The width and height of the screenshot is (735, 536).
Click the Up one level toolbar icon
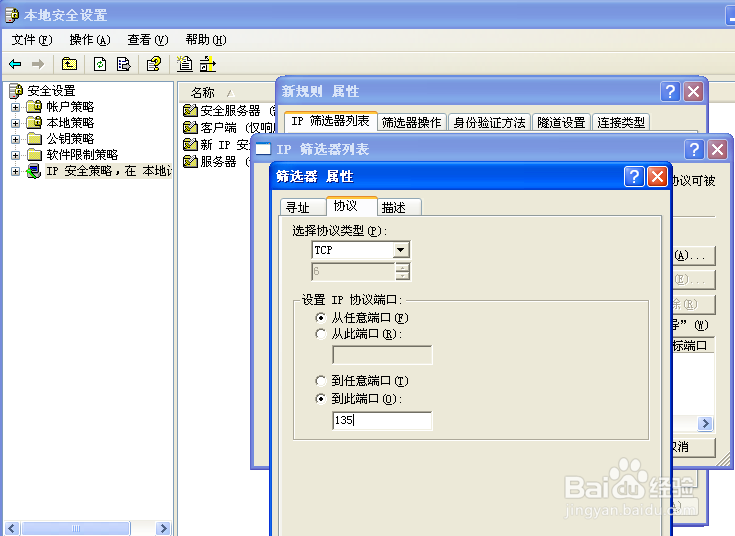click(69, 64)
